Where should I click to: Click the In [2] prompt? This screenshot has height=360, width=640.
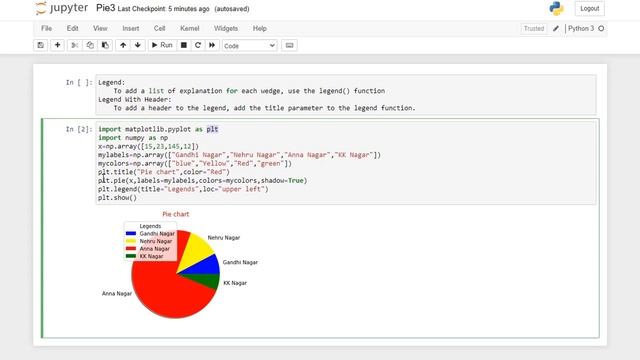coord(79,129)
